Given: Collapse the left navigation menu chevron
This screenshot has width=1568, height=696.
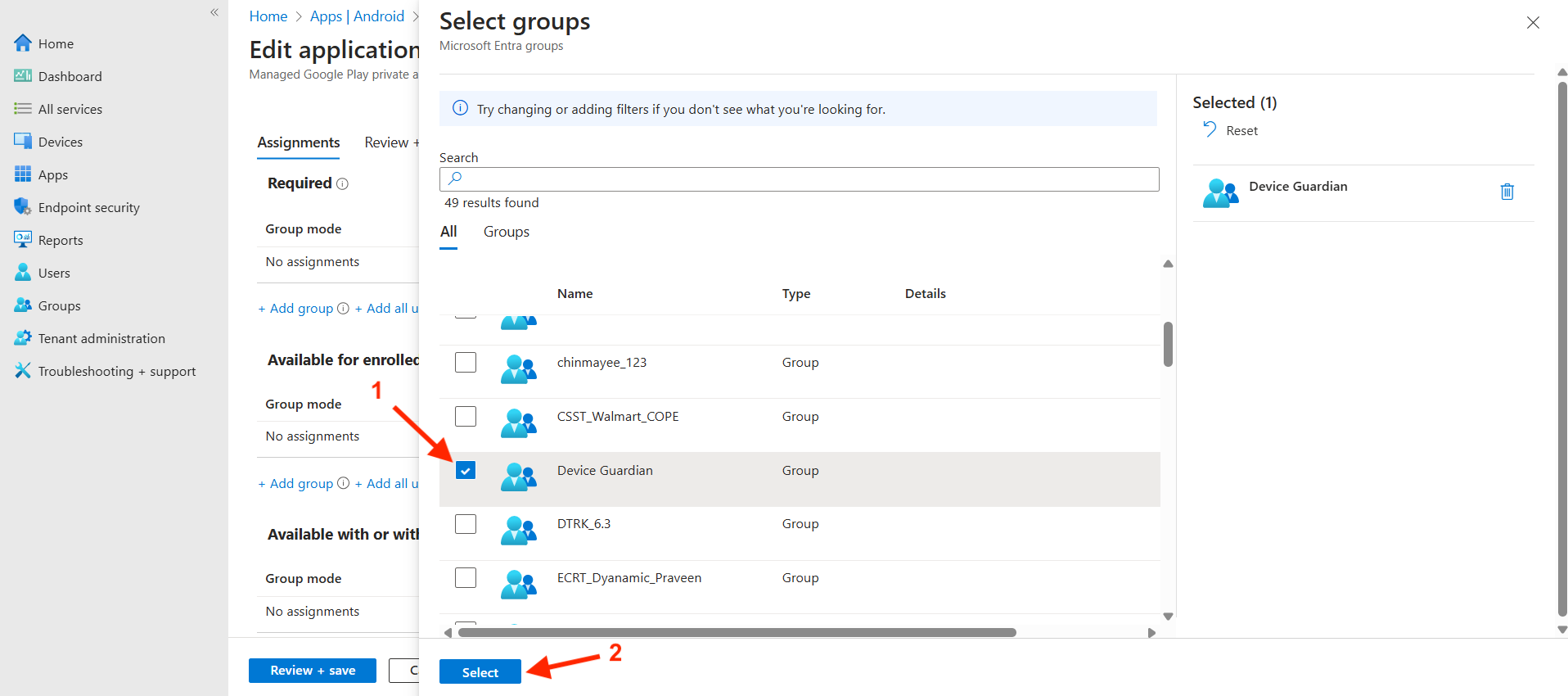Looking at the screenshot, I should [214, 12].
